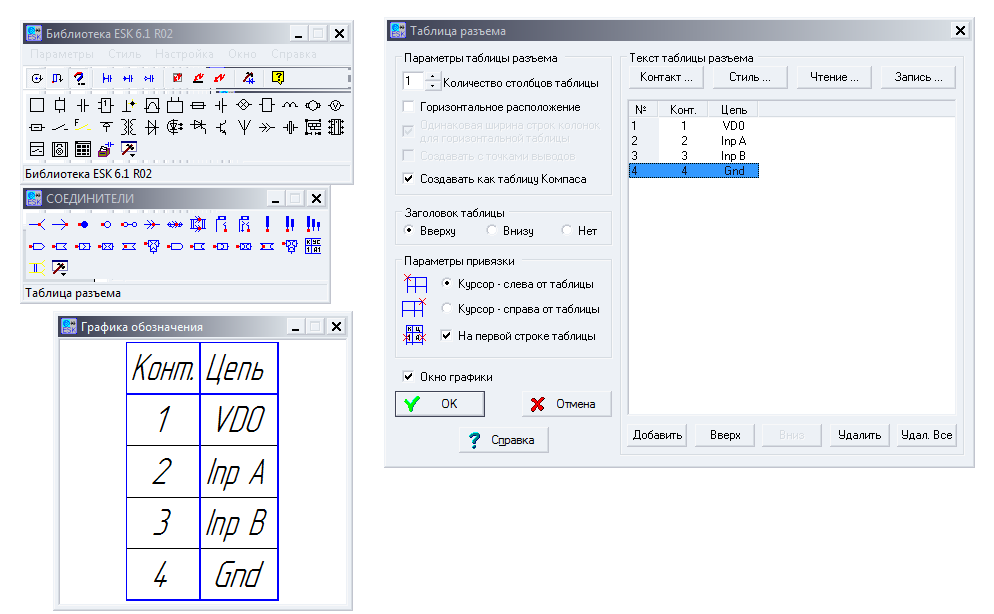This screenshot has height=614, width=994.
Task: Increase the table column count spinner
Action: tap(432, 78)
